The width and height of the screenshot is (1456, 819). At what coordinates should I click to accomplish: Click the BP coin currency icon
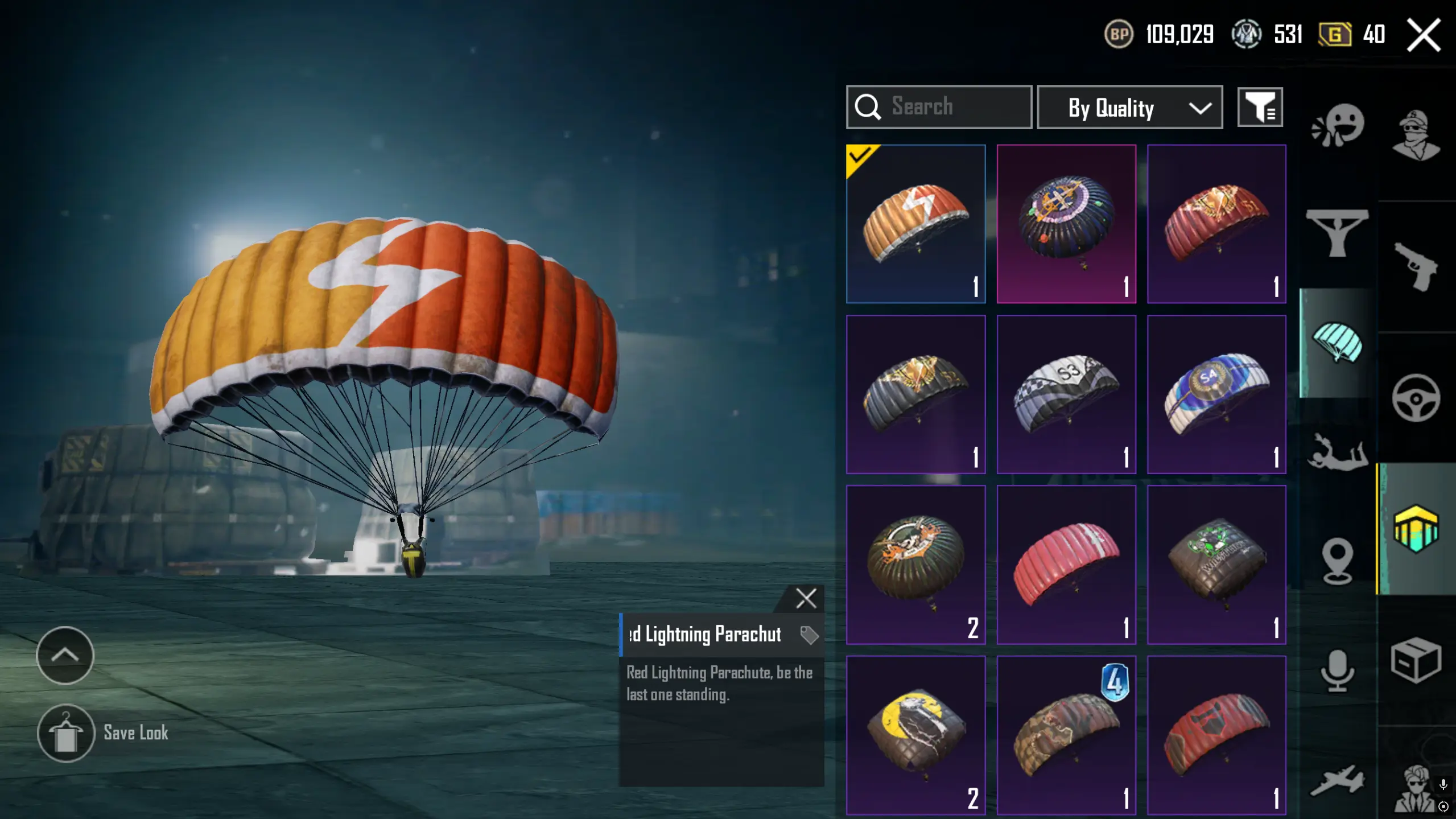coord(1119,34)
